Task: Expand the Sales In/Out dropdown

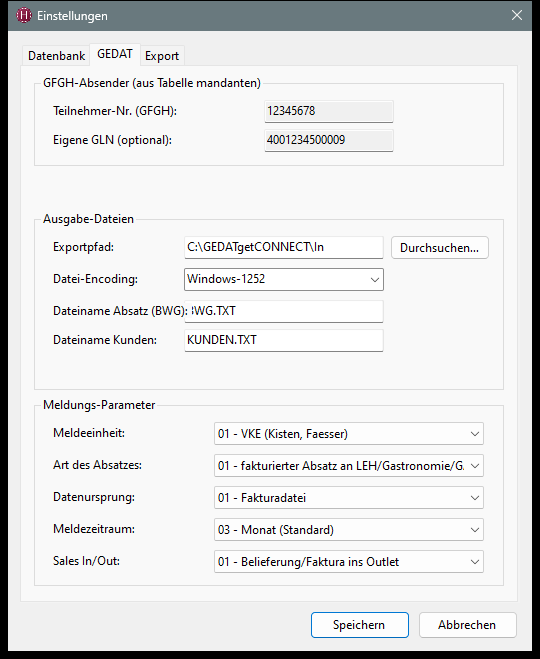Action: click(349, 561)
